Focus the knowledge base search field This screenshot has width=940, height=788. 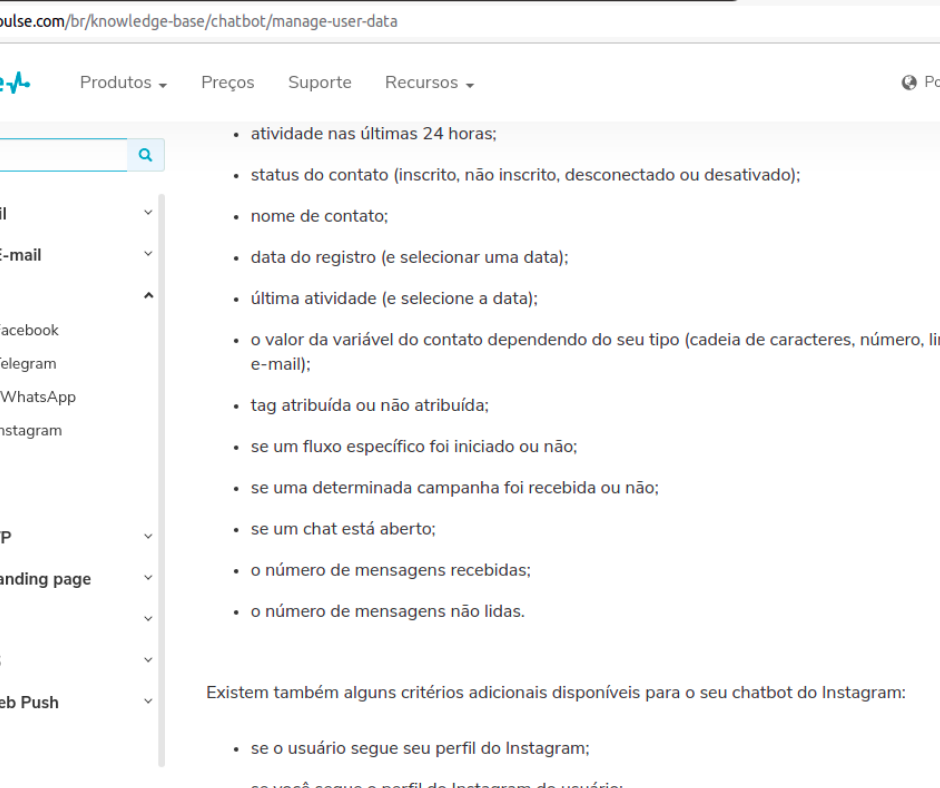(x=63, y=155)
